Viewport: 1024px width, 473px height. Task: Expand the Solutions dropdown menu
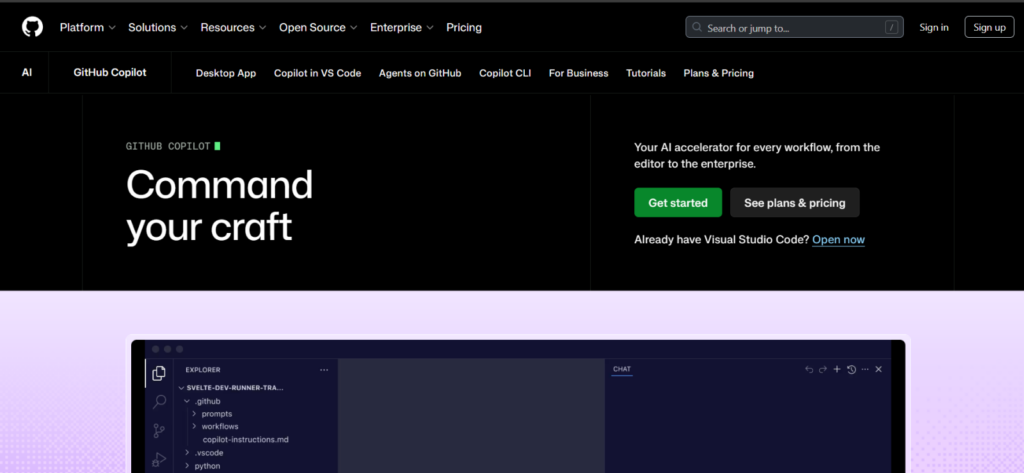pyautogui.click(x=157, y=27)
